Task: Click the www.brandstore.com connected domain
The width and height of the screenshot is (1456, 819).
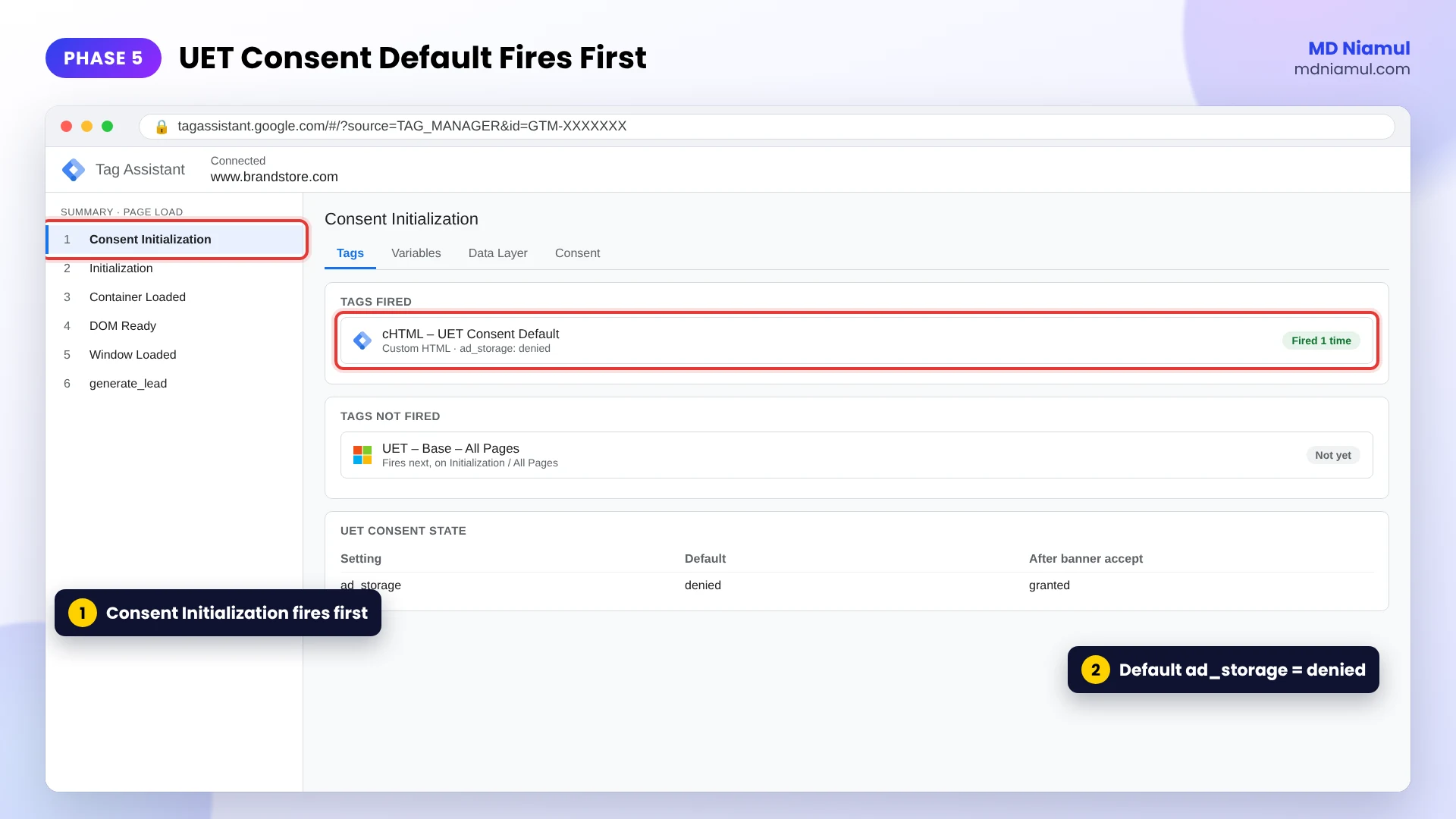Action: [x=275, y=177]
